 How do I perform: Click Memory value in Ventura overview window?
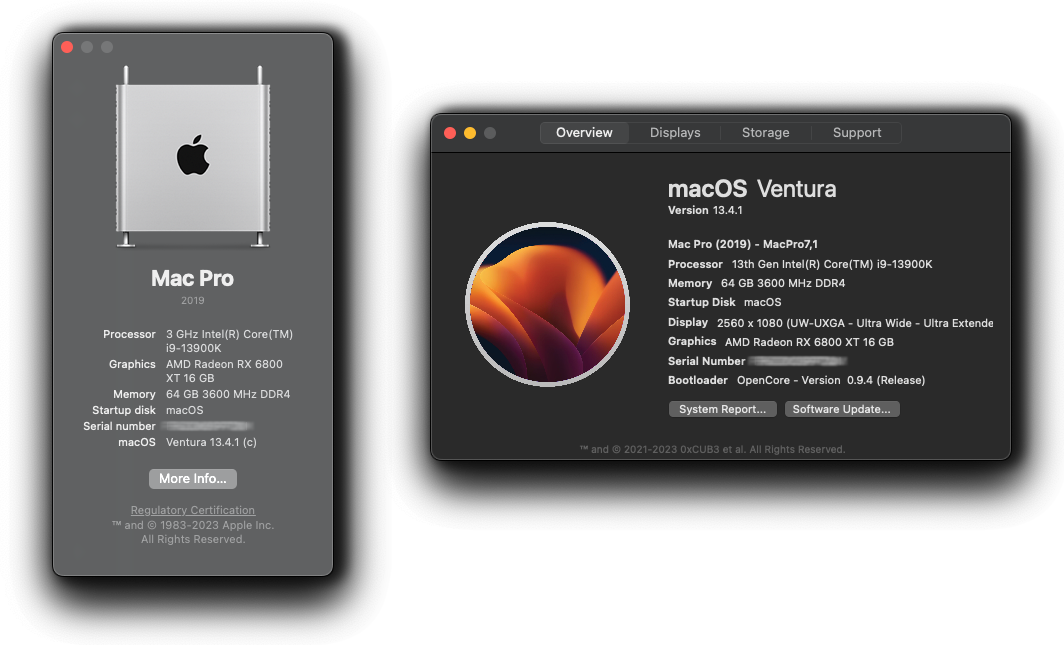[x=783, y=284]
